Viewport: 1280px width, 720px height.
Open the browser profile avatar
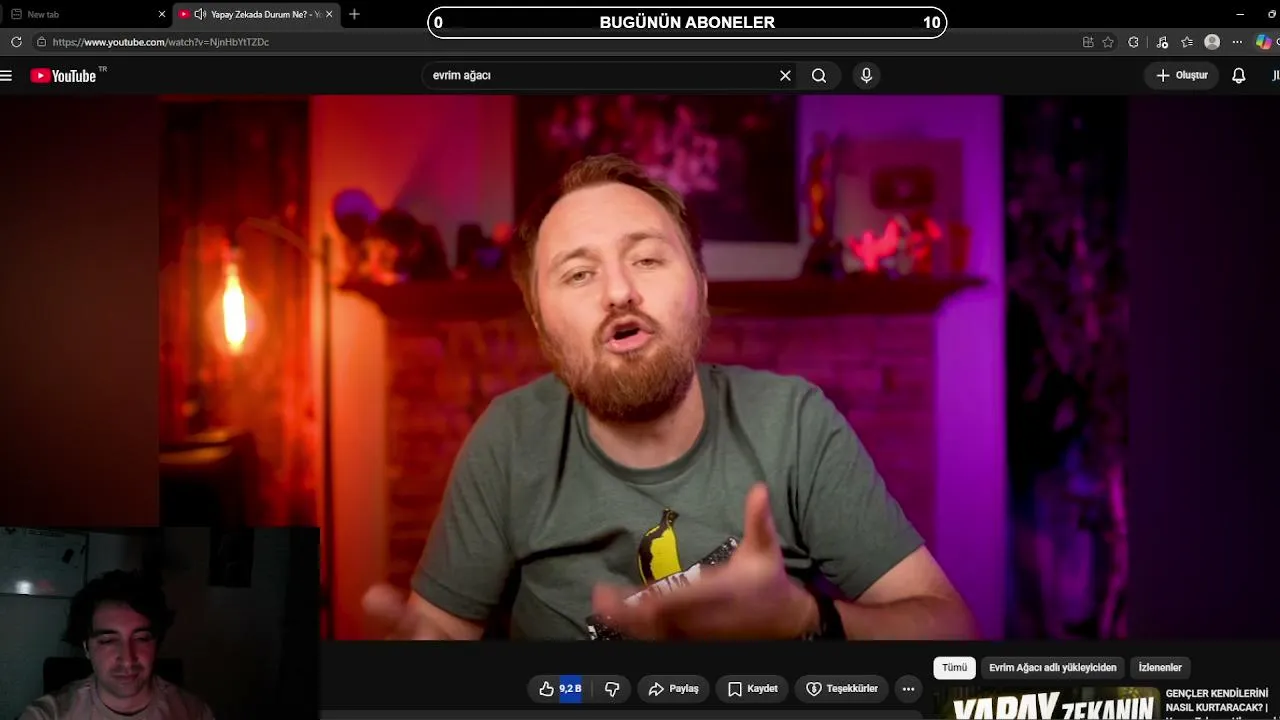(1212, 42)
